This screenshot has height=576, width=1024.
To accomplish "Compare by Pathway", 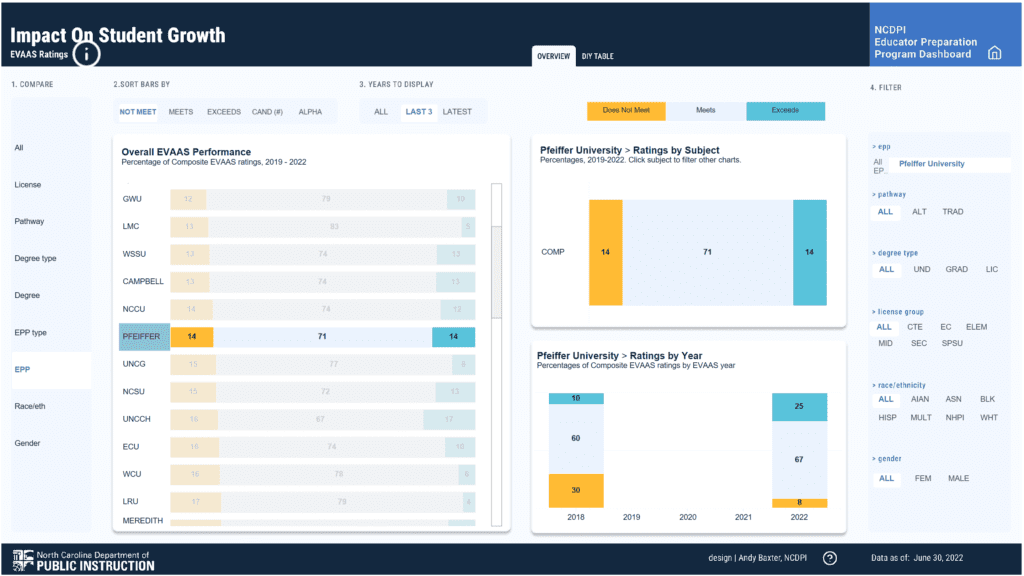I will click(29, 221).
